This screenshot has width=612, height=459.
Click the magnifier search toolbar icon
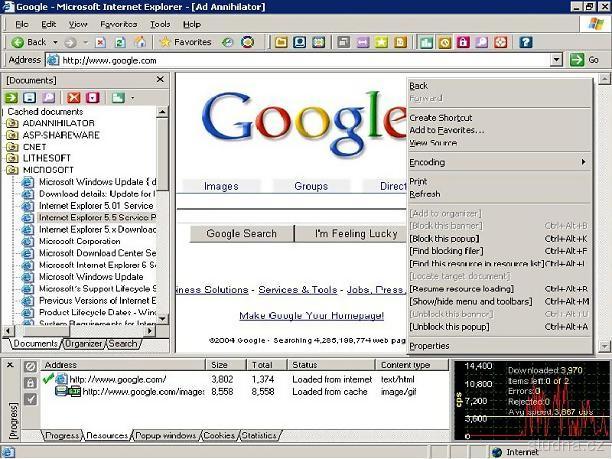coord(482,42)
